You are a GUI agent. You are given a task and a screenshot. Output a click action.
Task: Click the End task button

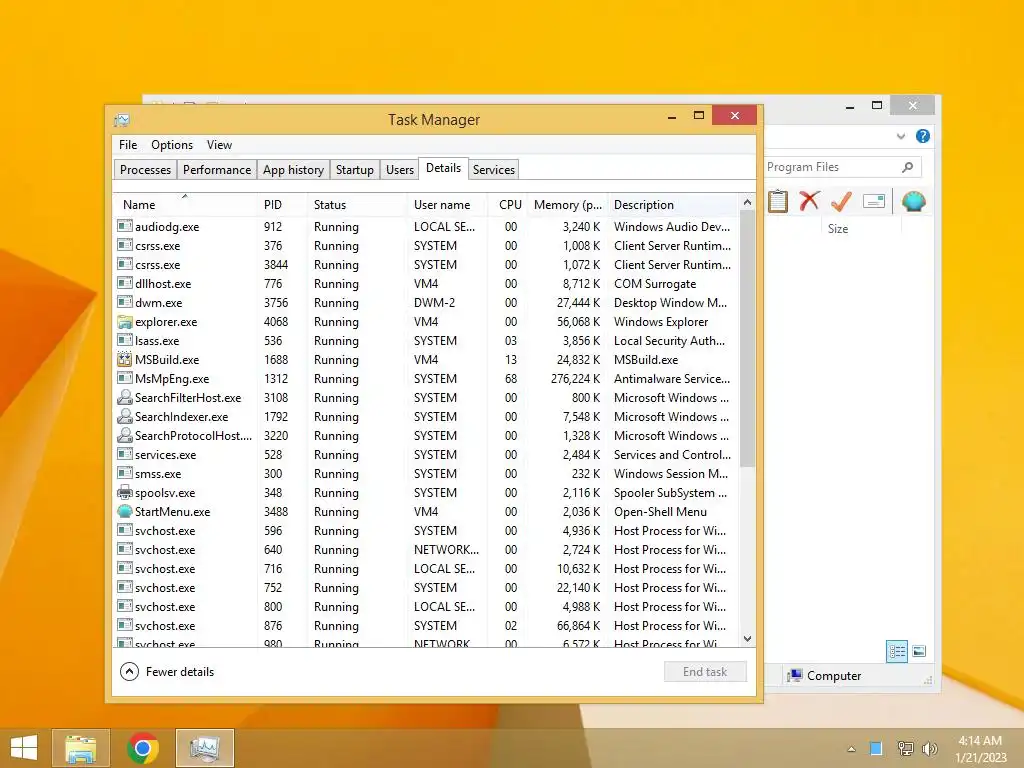pyautogui.click(x=705, y=671)
